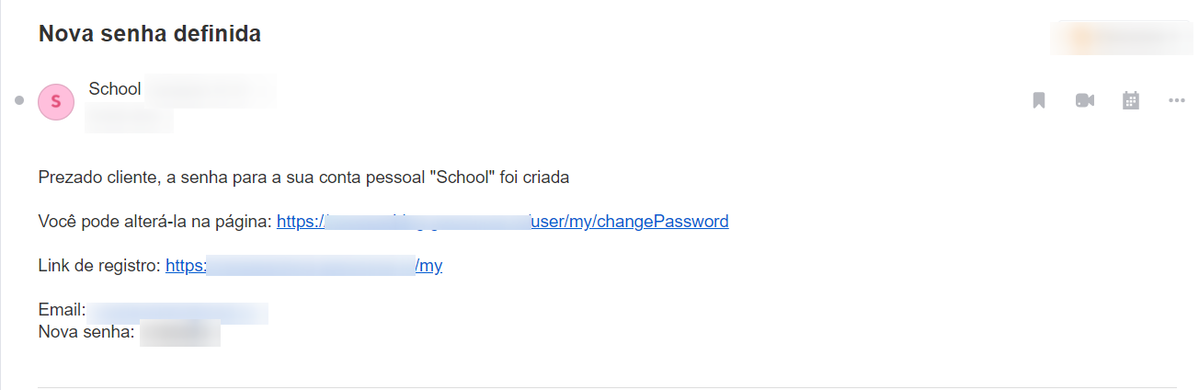Image resolution: width=1199 pixels, height=390 pixels.
Task: Select the blurred email address after Email:
Action: click(177, 312)
